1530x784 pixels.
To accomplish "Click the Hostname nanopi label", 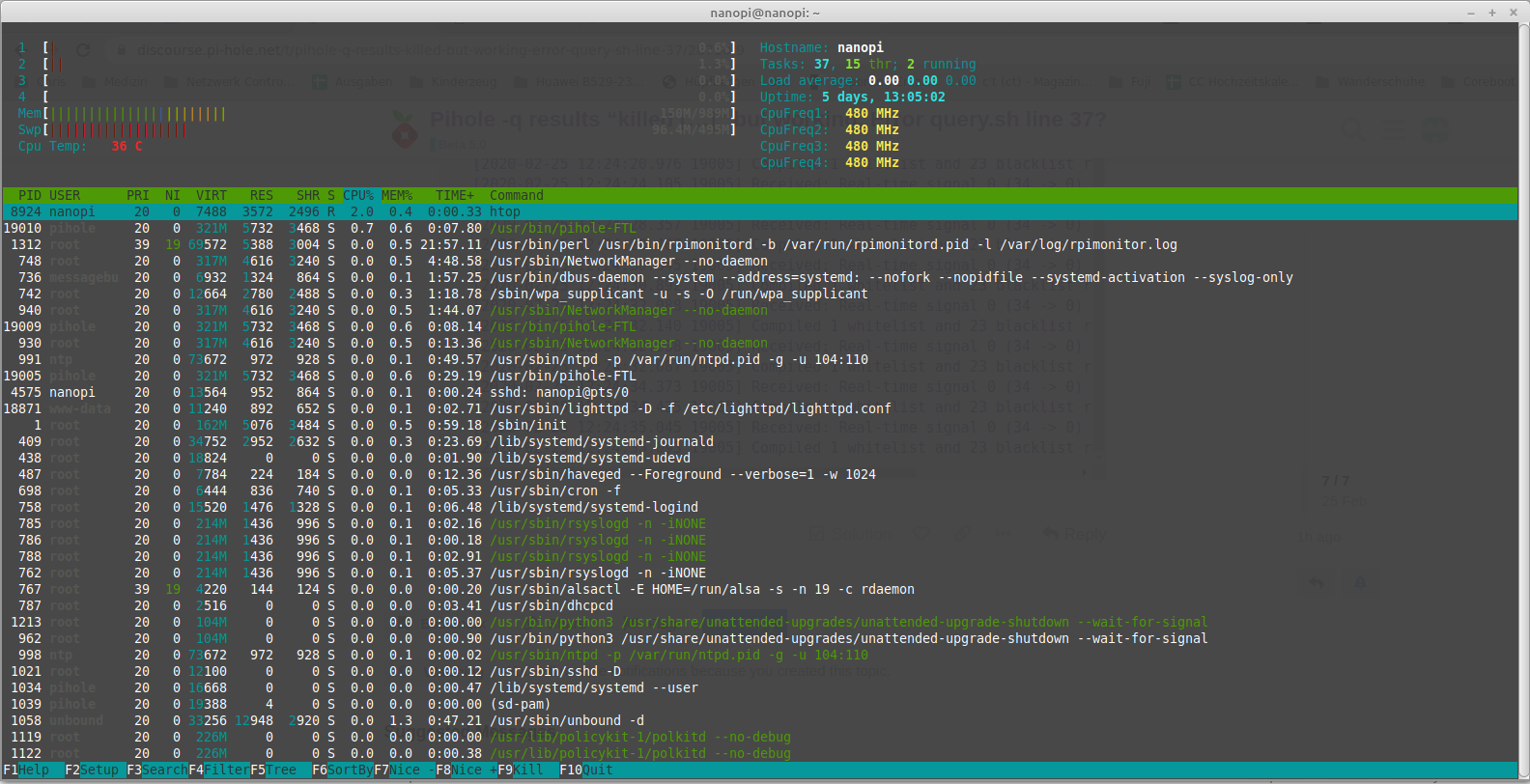I will click(822, 47).
